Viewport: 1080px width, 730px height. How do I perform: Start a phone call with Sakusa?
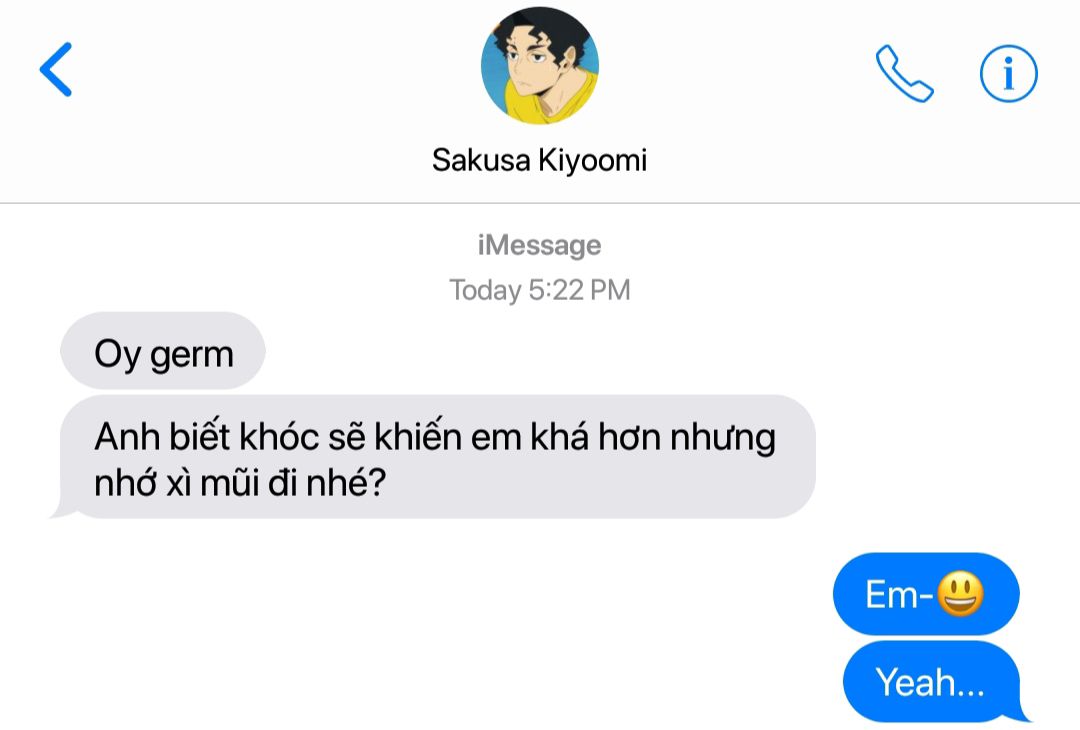pos(904,73)
